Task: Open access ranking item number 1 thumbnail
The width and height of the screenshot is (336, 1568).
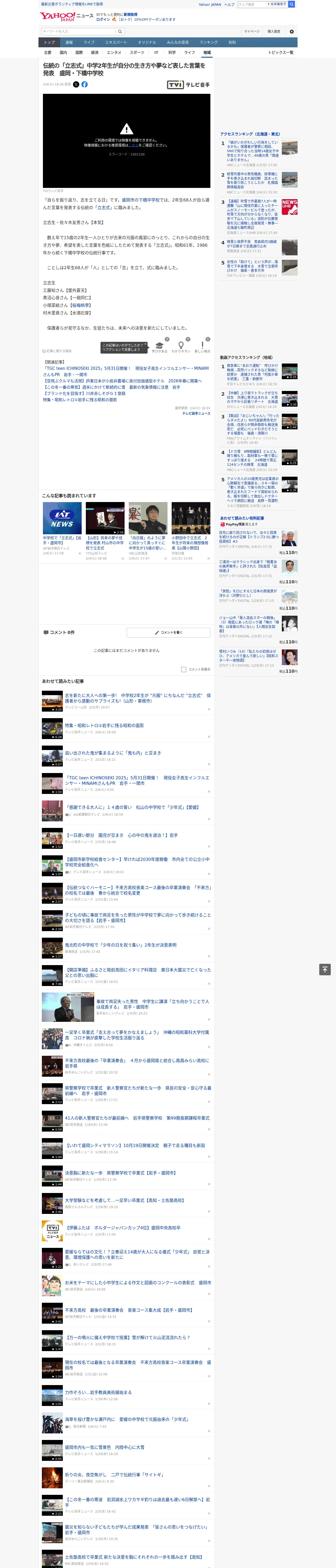Action: 290,148
